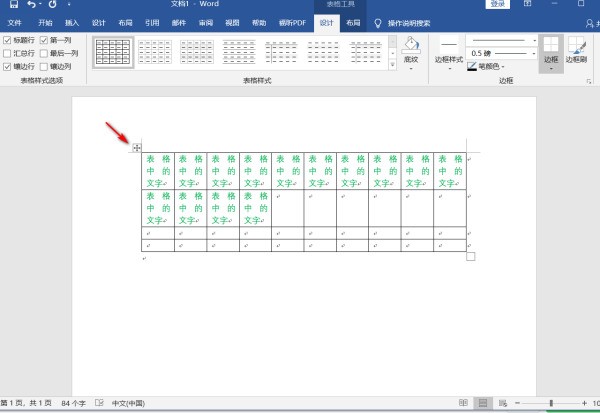The width and height of the screenshot is (600, 413).
Task: Switch to read mode view icon
Action: (463, 403)
